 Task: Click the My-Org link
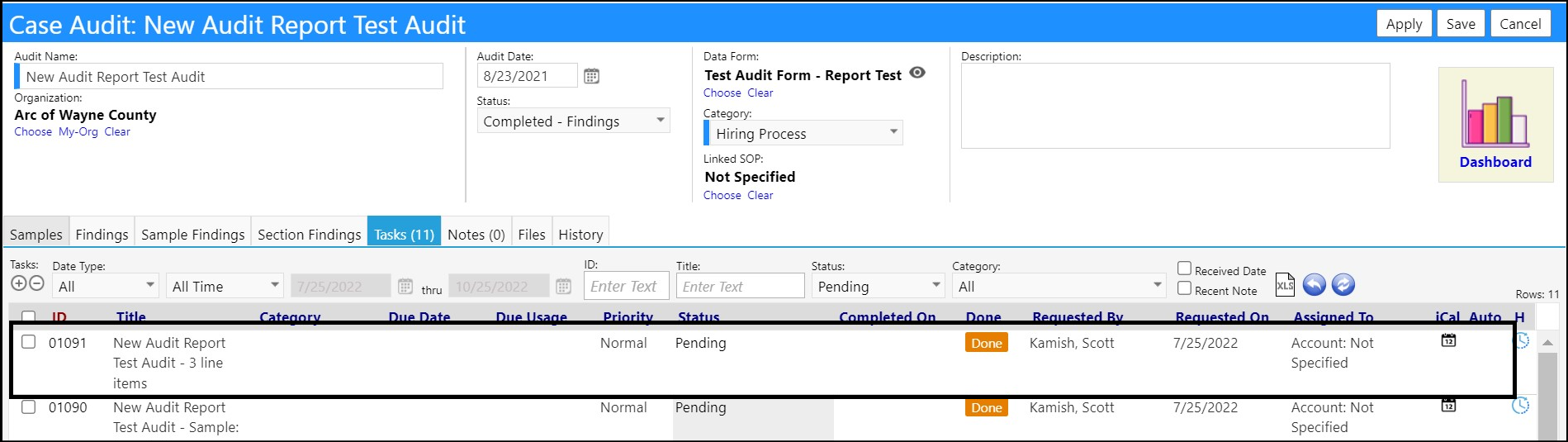[x=78, y=132]
